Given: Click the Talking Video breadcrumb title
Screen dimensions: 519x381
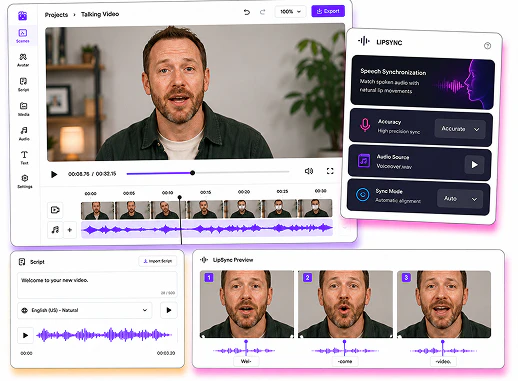Looking at the screenshot, I should point(100,14).
